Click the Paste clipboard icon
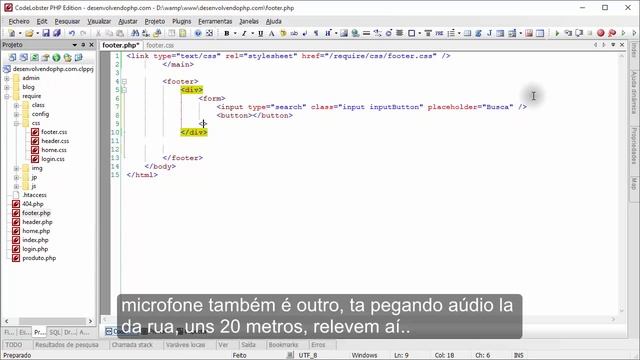This screenshot has width=640, height=360. pos(120,33)
